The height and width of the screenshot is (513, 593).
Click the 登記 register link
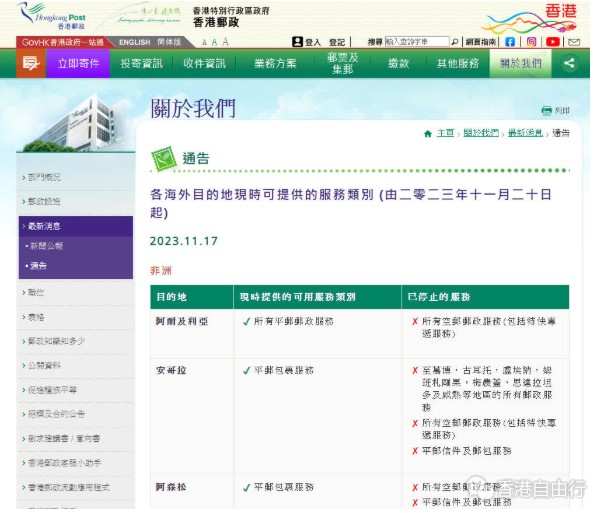(x=337, y=42)
